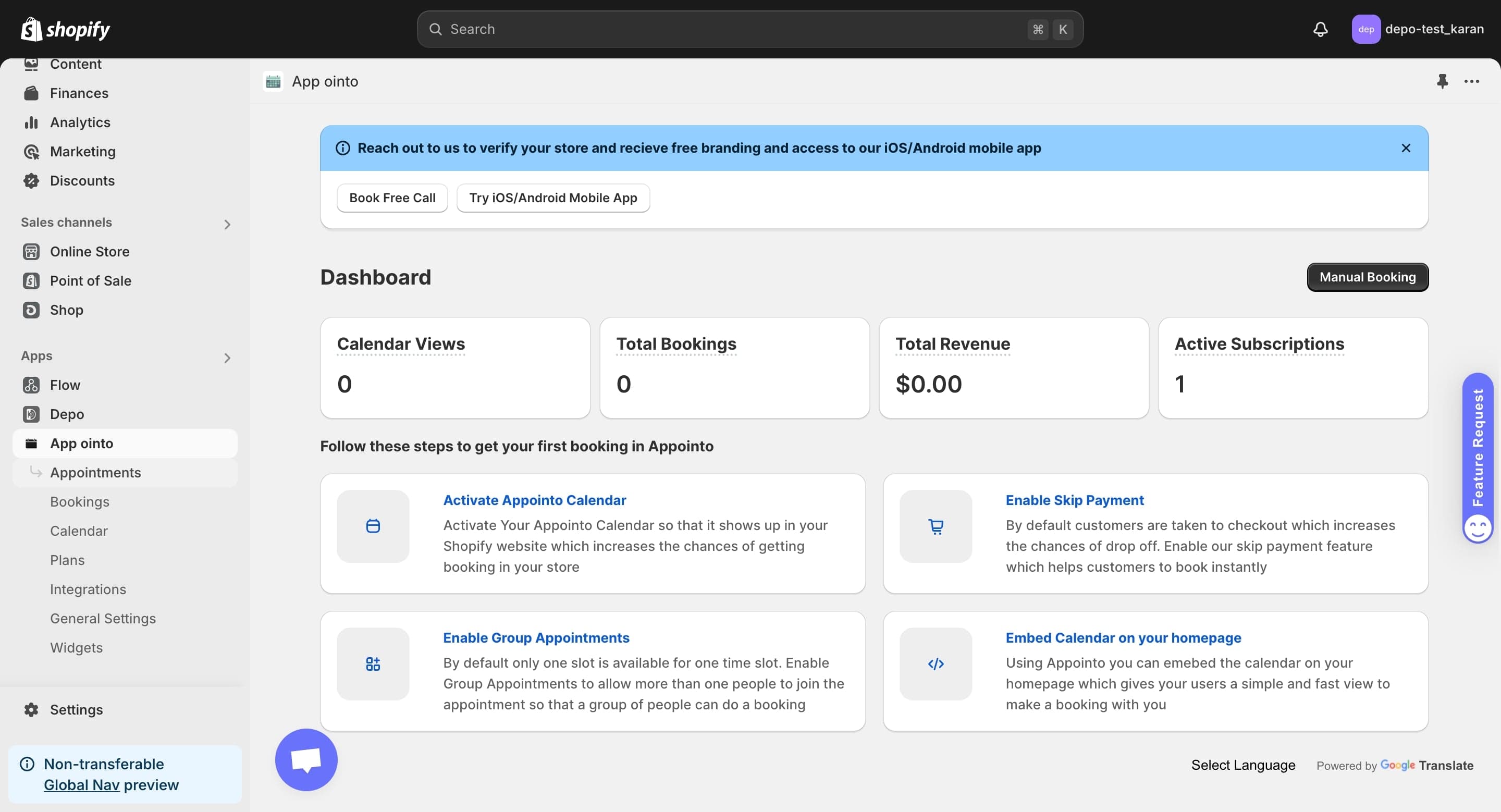
Task: Click the Point of Sale icon
Action: click(31, 281)
